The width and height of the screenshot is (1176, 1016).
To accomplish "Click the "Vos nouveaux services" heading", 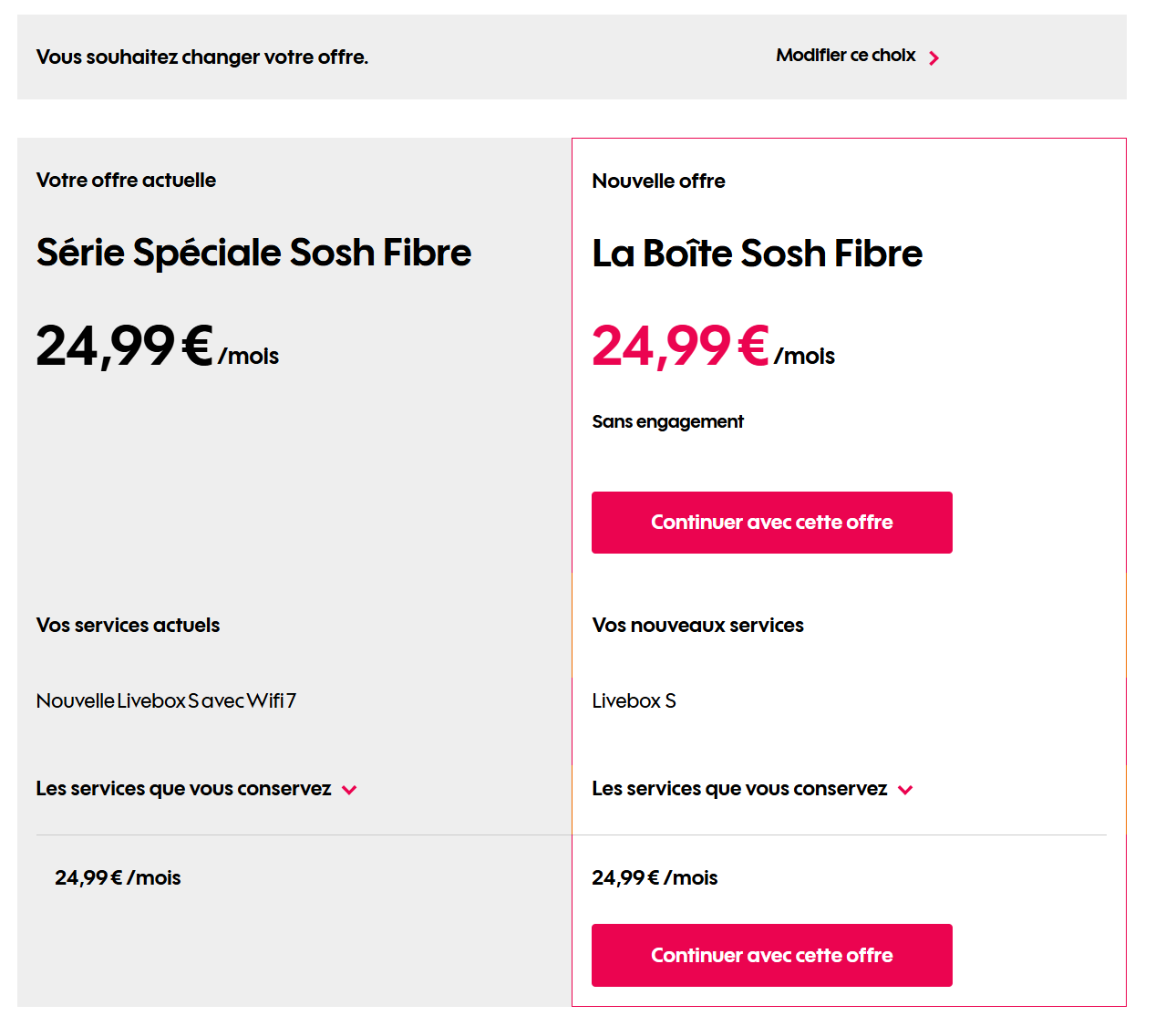I will [x=697, y=626].
